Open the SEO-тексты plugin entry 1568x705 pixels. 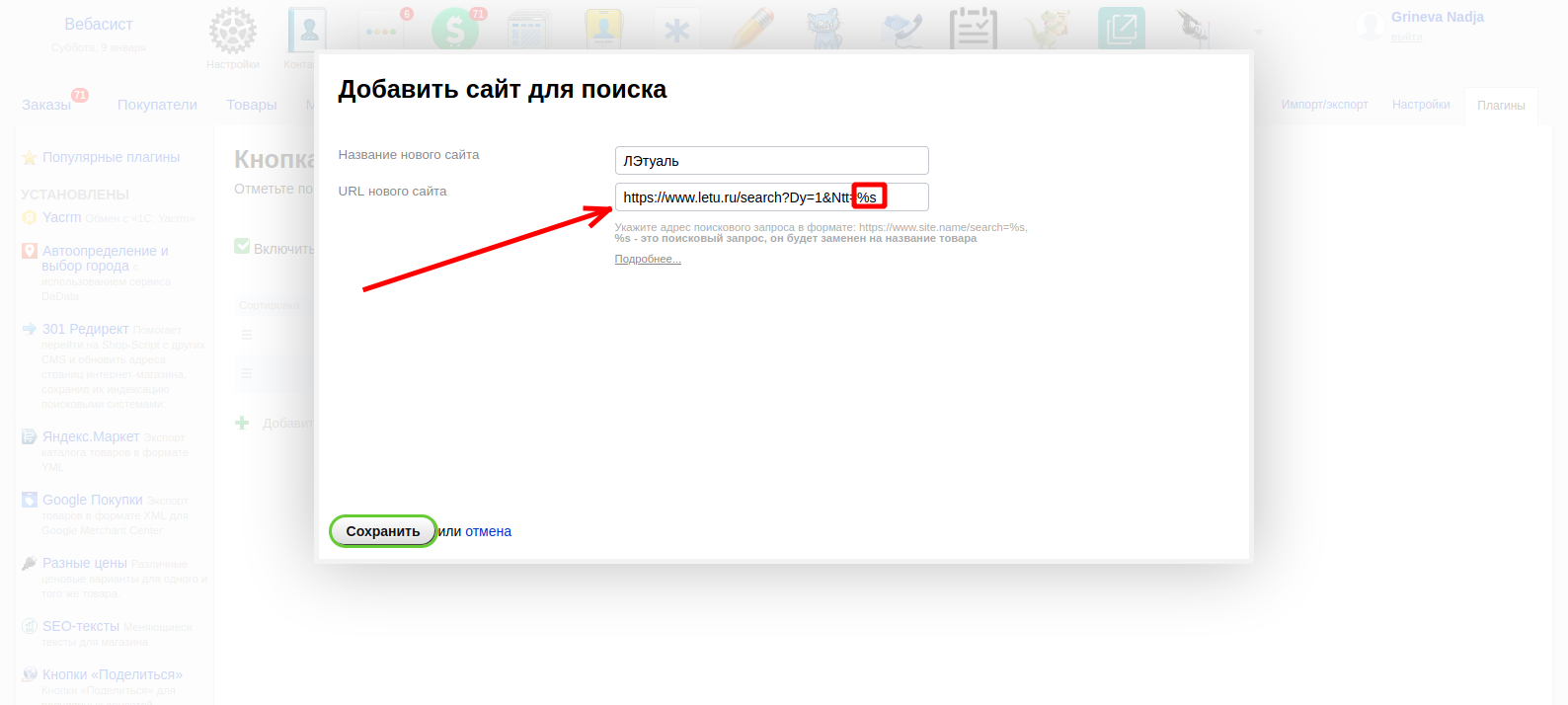pos(81,626)
